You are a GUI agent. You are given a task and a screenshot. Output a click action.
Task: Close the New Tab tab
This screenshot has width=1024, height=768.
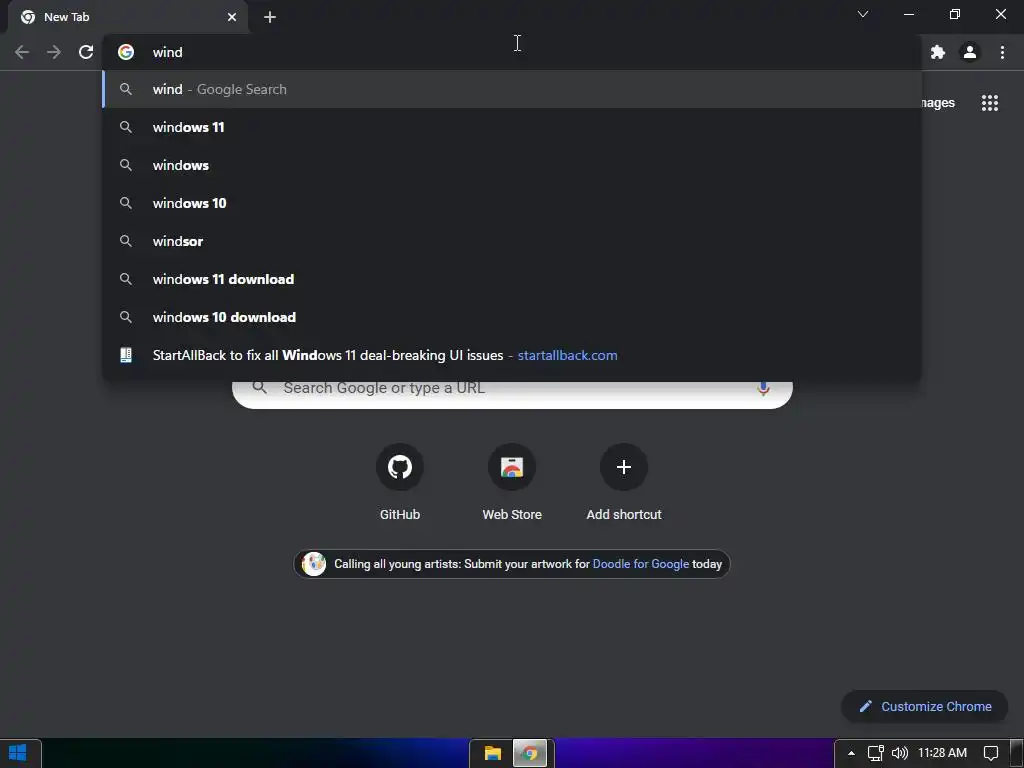pyautogui.click(x=232, y=17)
